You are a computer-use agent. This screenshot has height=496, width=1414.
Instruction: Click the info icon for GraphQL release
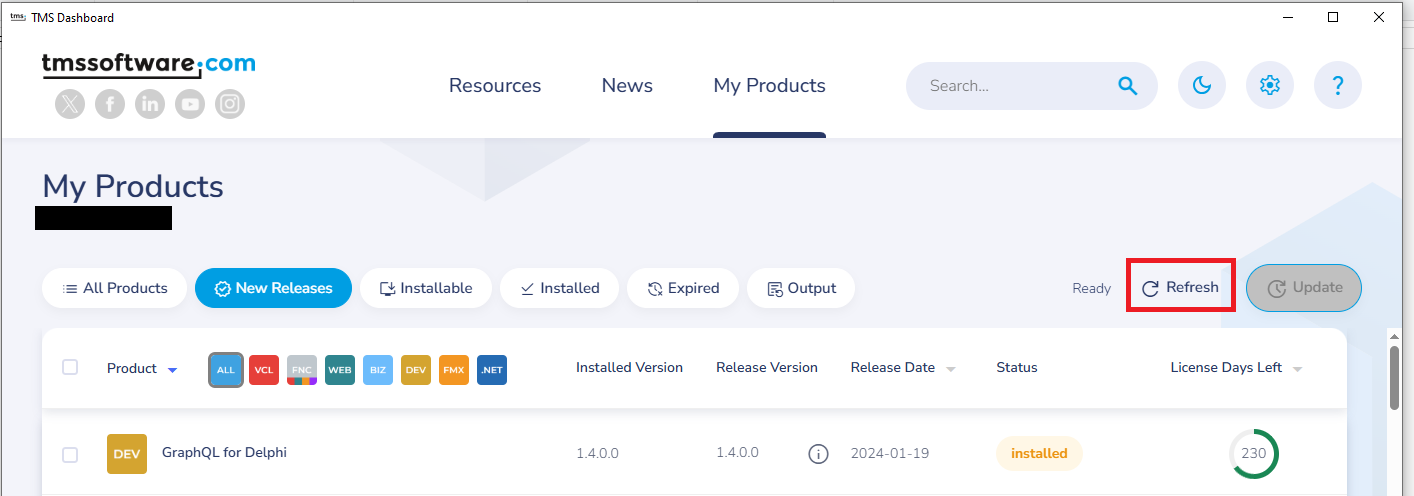[x=818, y=454]
